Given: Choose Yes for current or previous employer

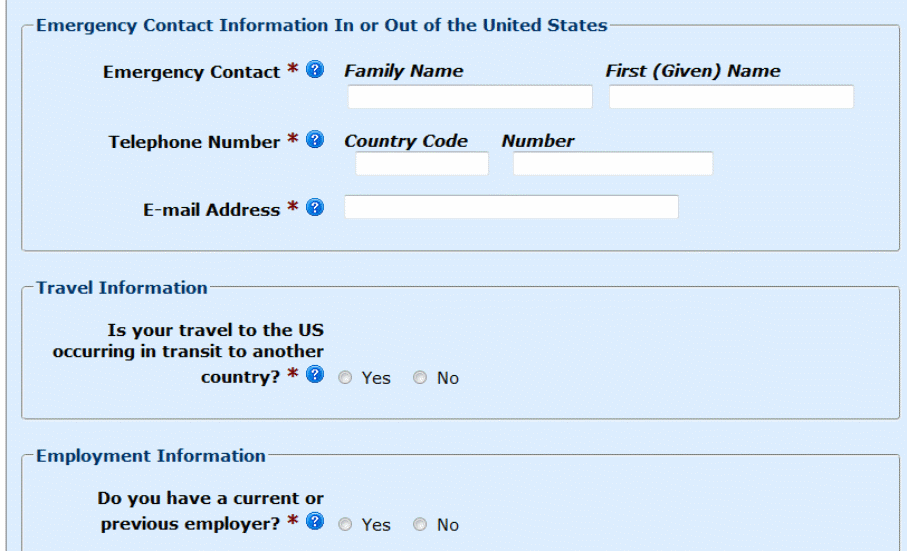Looking at the screenshot, I should coord(346,525).
